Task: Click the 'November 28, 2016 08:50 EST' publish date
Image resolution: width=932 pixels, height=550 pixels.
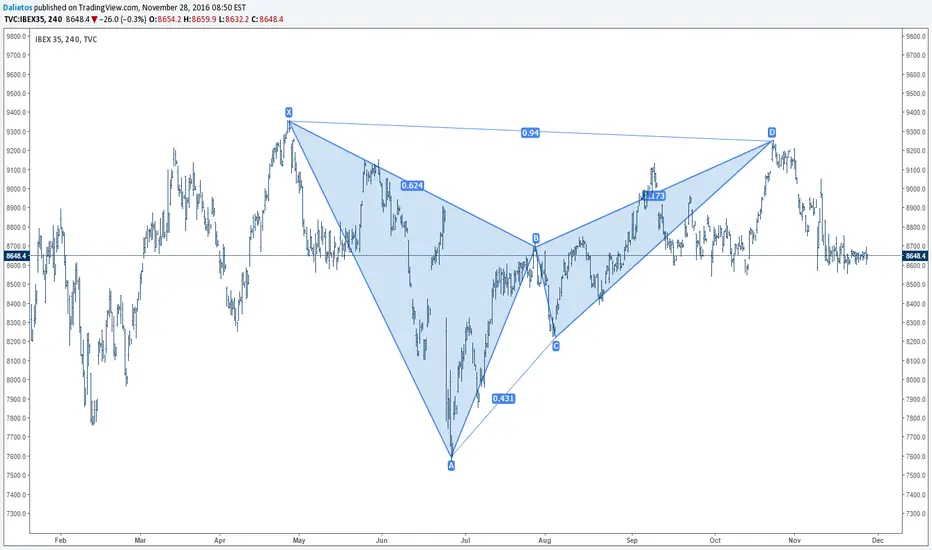Action: pyautogui.click(x=194, y=8)
